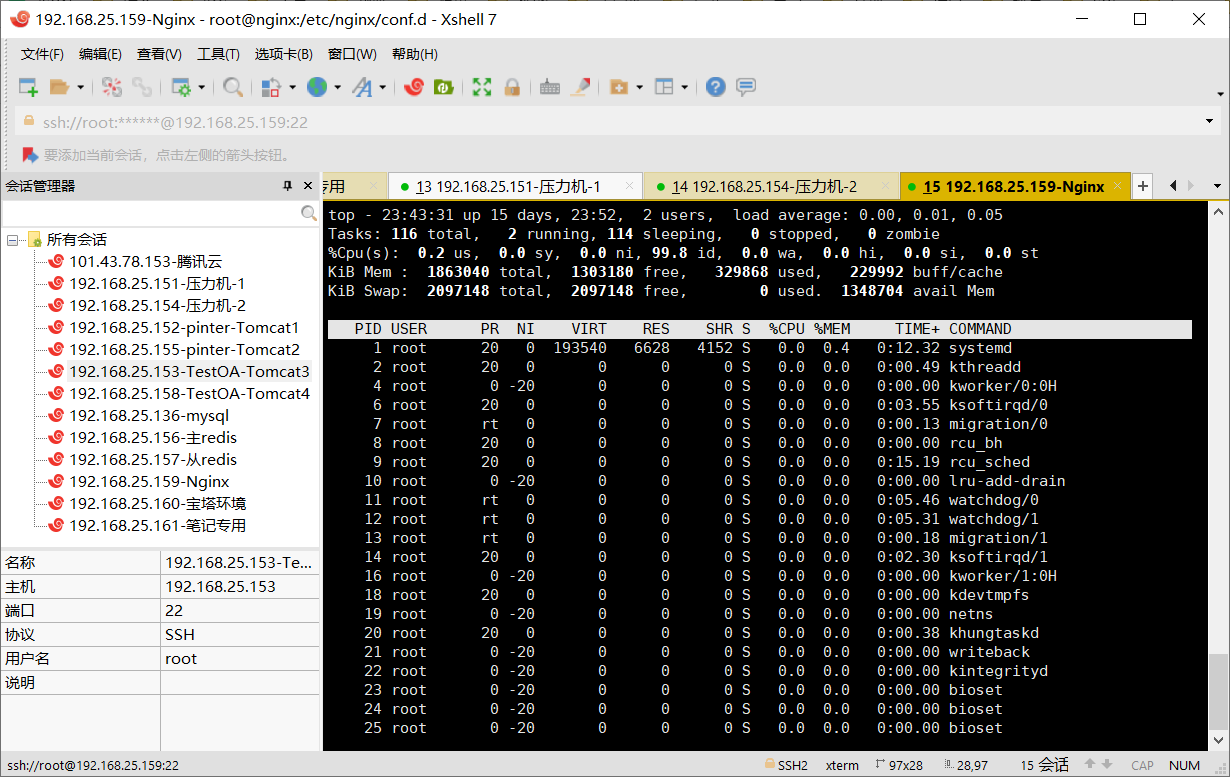Collapse the 所有会话 tree node
The width and height of the screenshot is (1230, 777).
pyautogui.click(x=14, y=240)
